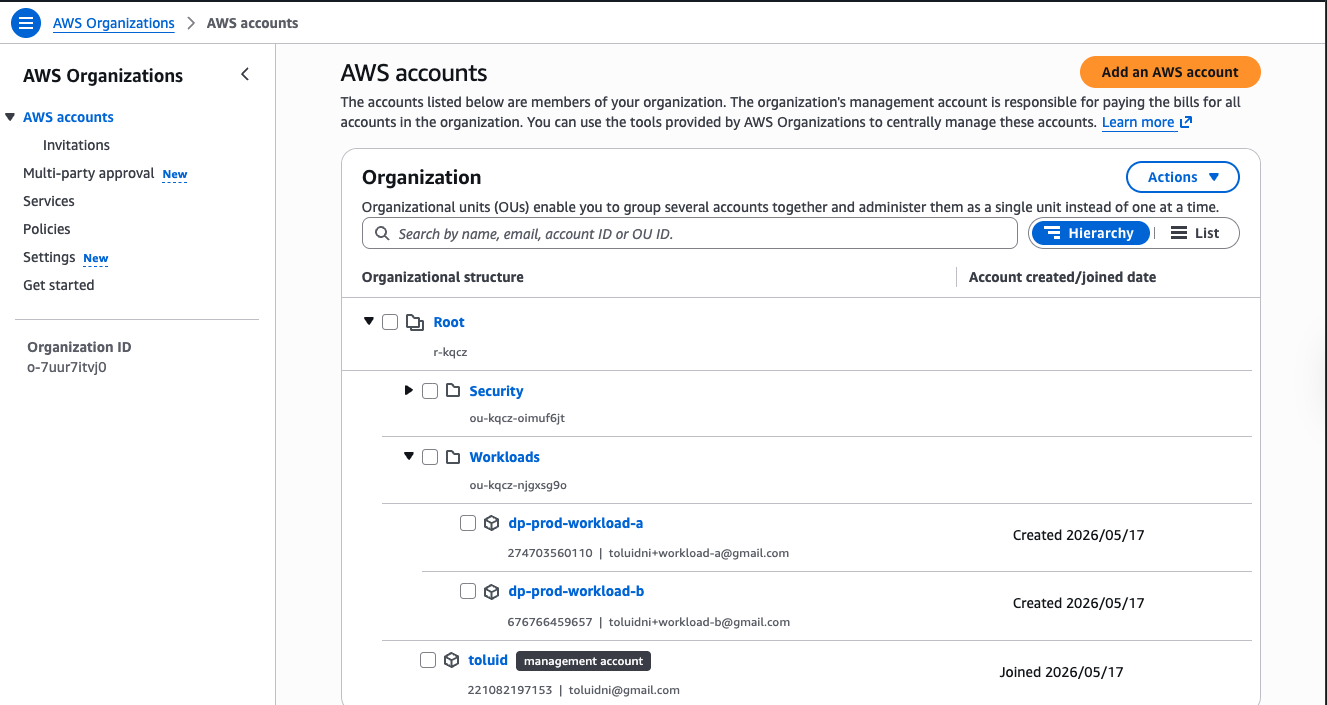Select the Root checkbox
The image size is (1327, 705).
tap(390, 322)
